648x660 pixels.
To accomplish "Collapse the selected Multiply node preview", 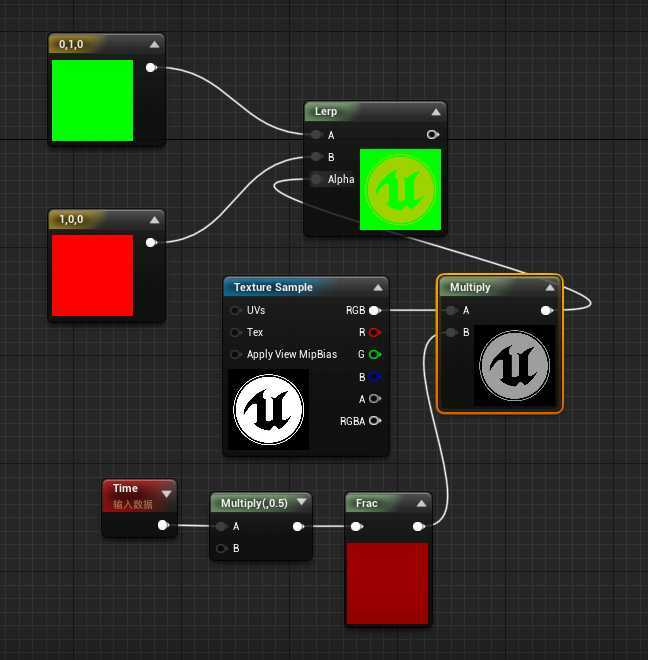I will pyautogui.click(x=550, y=287).
